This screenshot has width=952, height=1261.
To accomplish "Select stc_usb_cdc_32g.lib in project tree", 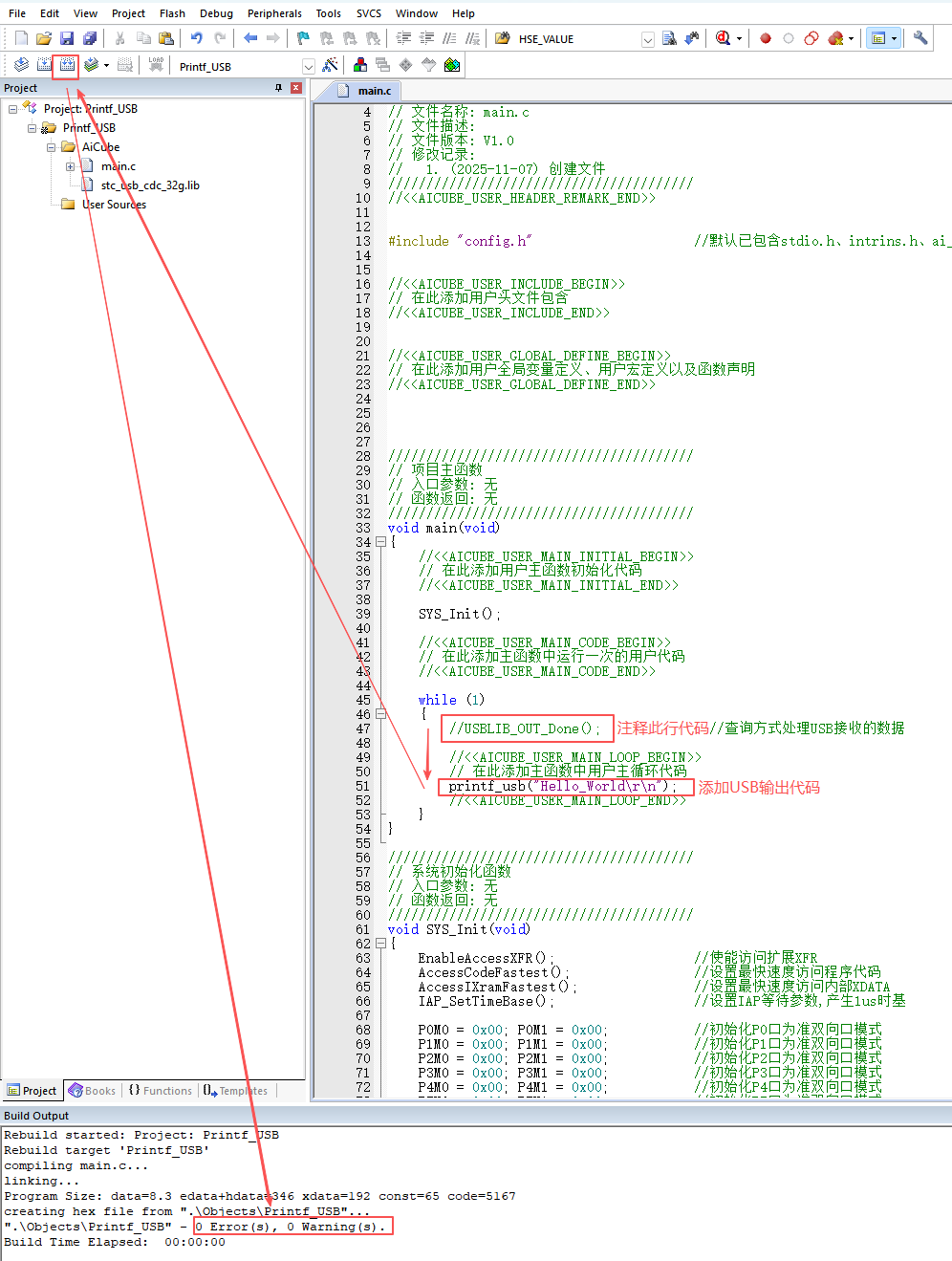I will 149,185.
